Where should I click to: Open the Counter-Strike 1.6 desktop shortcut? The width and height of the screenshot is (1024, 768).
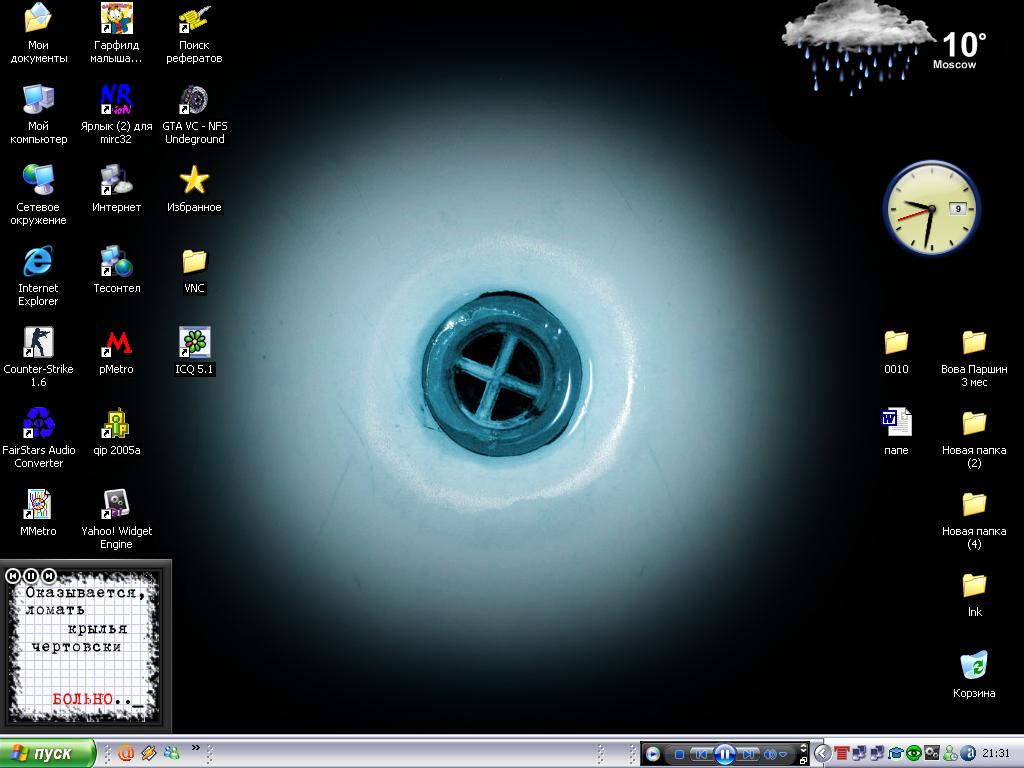pyautogui.click(x=38, y=343)
